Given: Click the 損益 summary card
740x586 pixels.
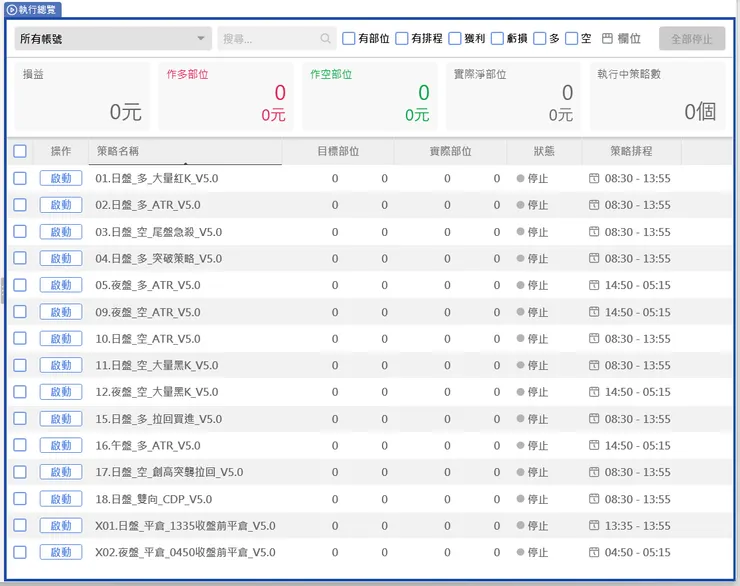Looking at the screenshot, I should pos(82,96).
